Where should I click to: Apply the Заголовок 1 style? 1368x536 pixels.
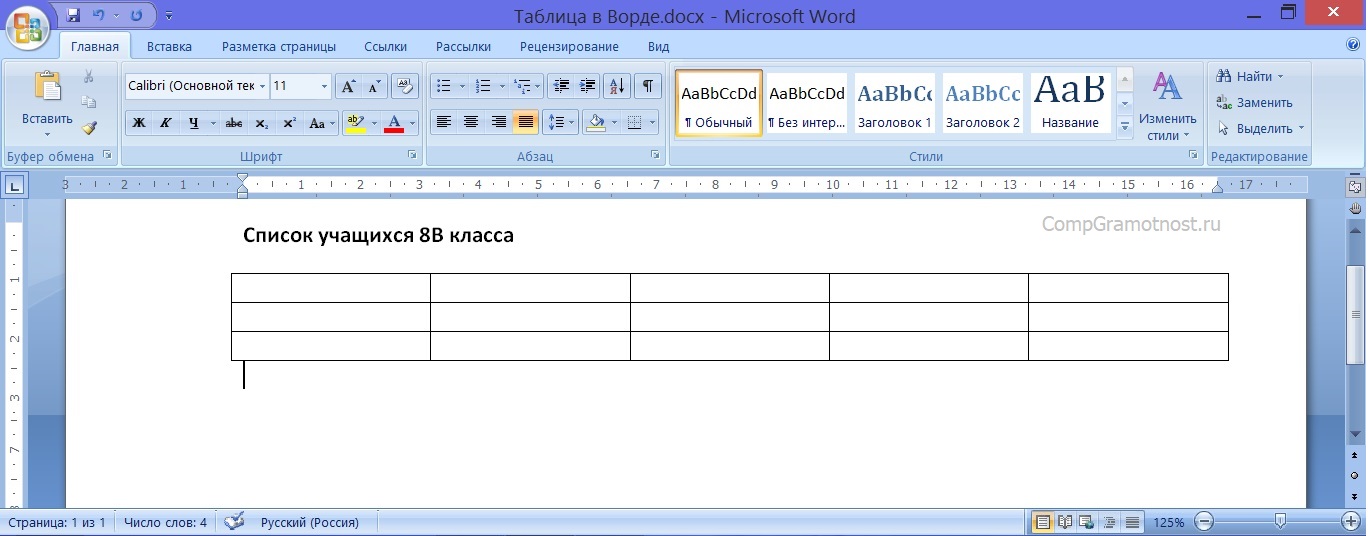pos(894,103)
